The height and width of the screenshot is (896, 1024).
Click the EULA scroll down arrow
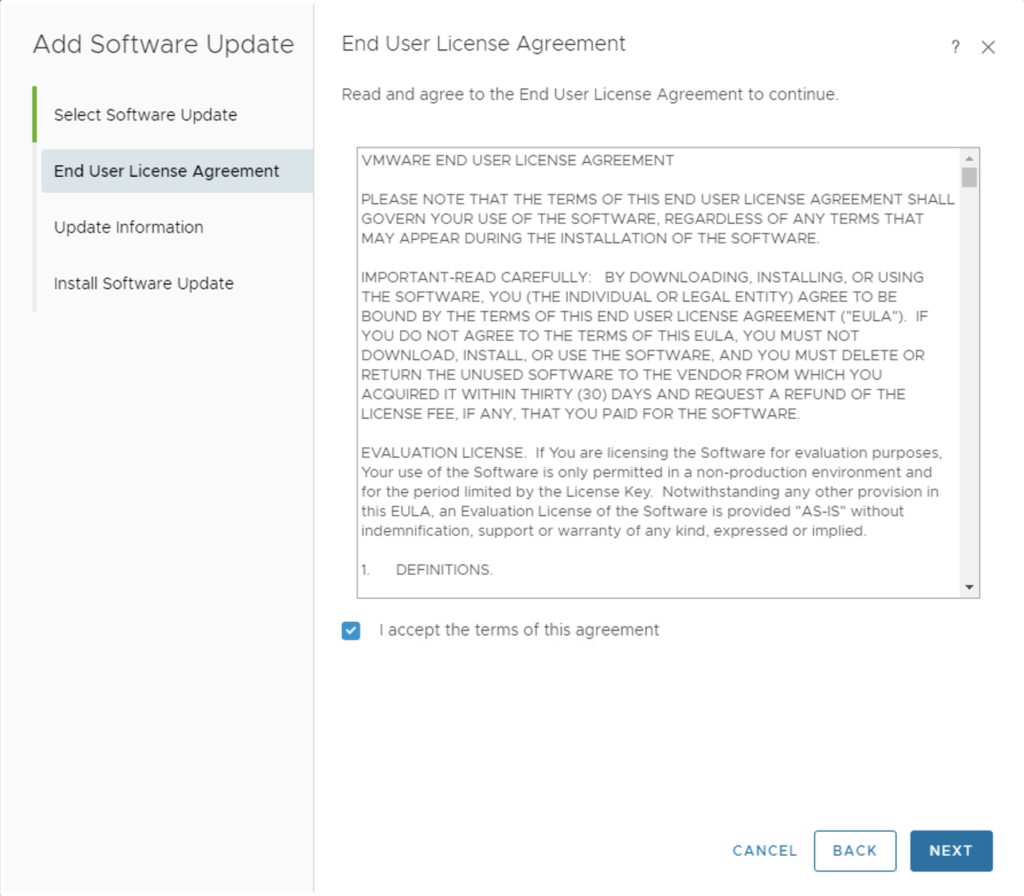click(x=968, y=587)
